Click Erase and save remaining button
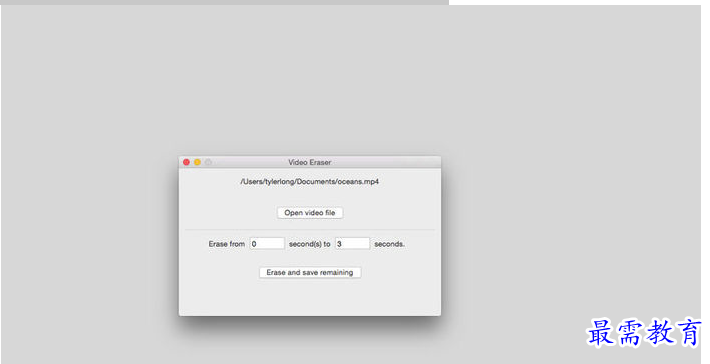This screenshot has height=364, width=710. pos(310,273)
